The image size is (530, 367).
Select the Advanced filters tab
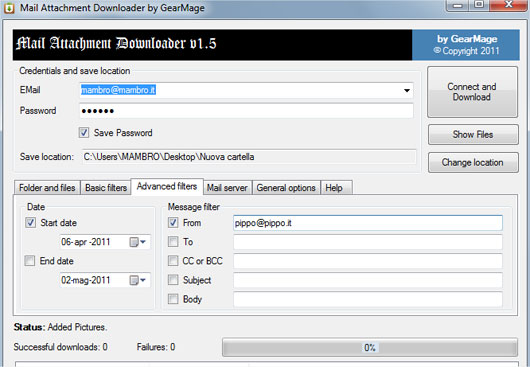click(167, 187)
